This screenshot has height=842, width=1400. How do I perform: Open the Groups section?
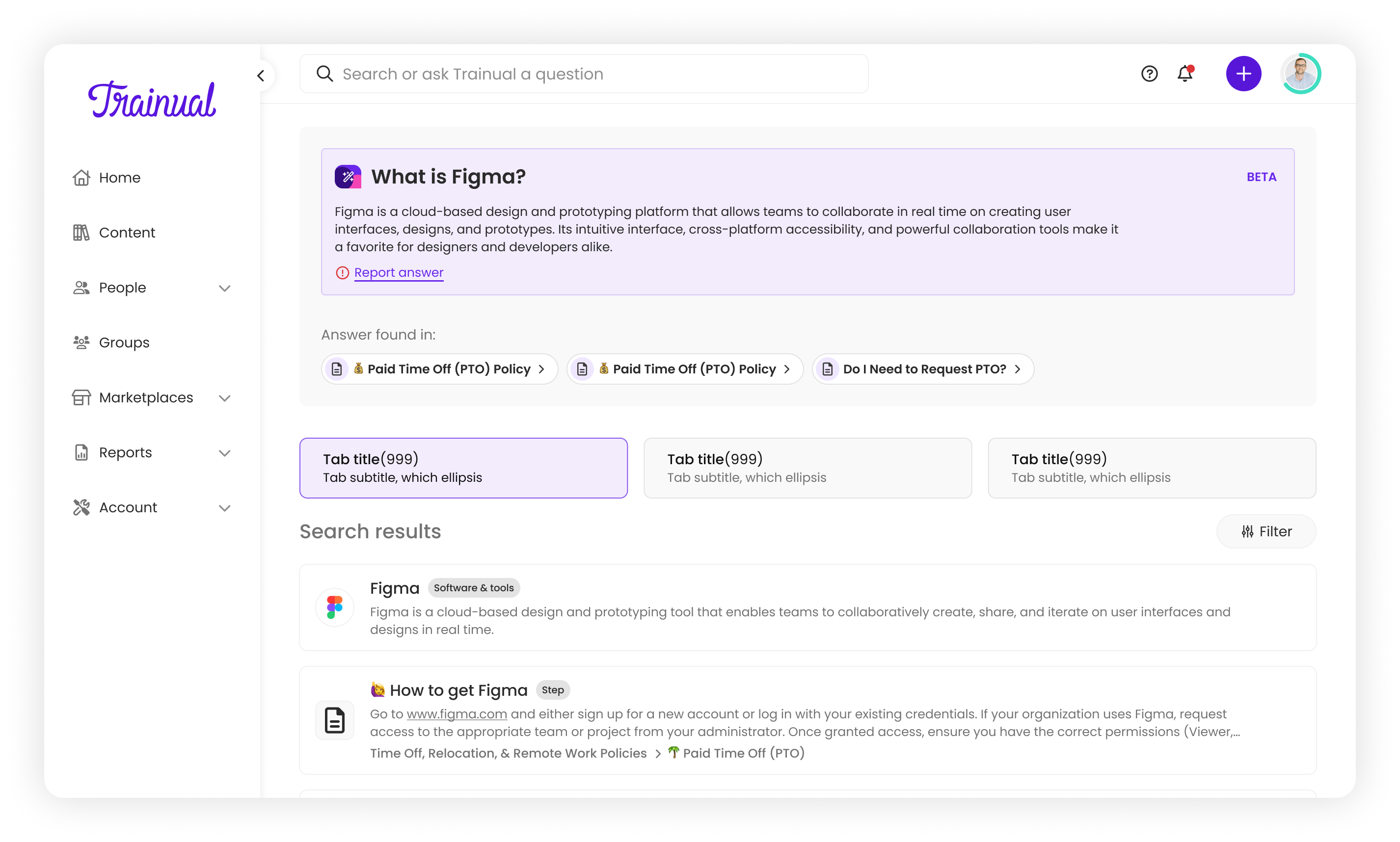click(x=124, y=342)
